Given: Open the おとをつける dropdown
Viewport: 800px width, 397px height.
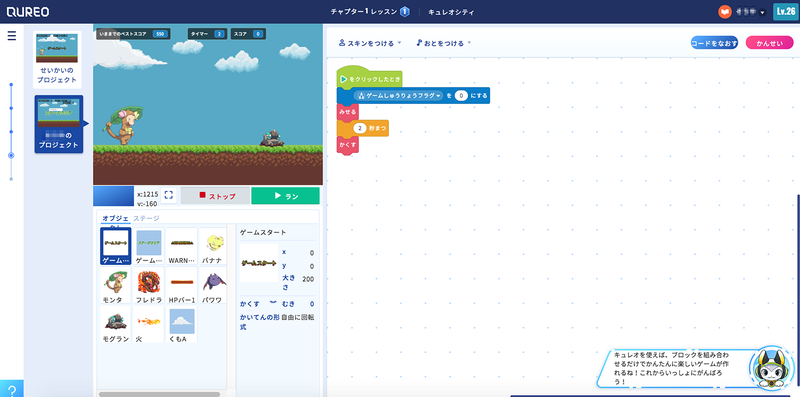Looking at the screenshot, I should coord(443,43).
